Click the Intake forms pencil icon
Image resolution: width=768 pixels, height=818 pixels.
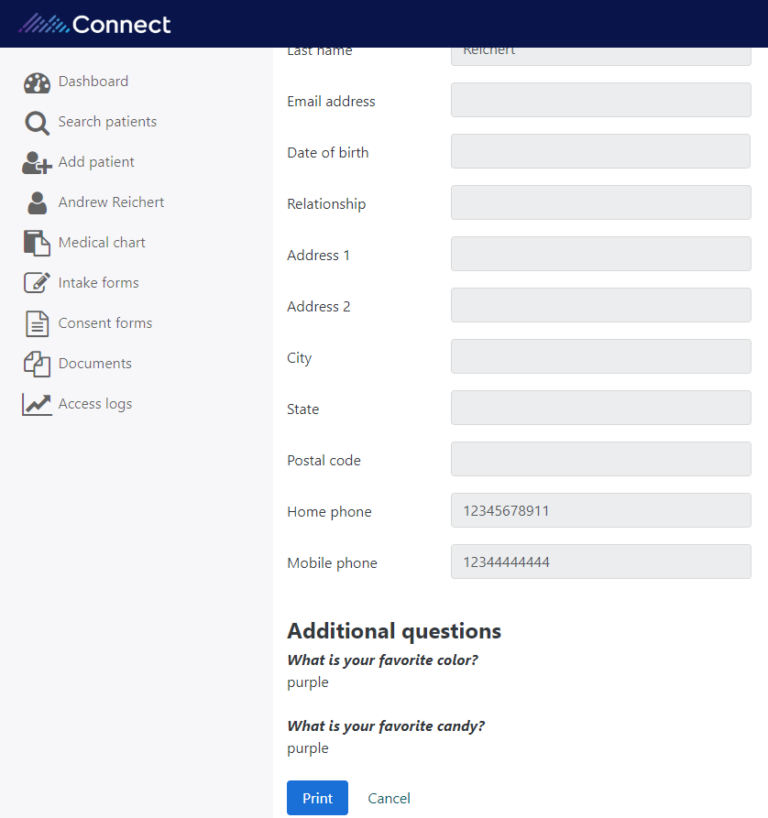pyautogui.click(x=37, y=283)
